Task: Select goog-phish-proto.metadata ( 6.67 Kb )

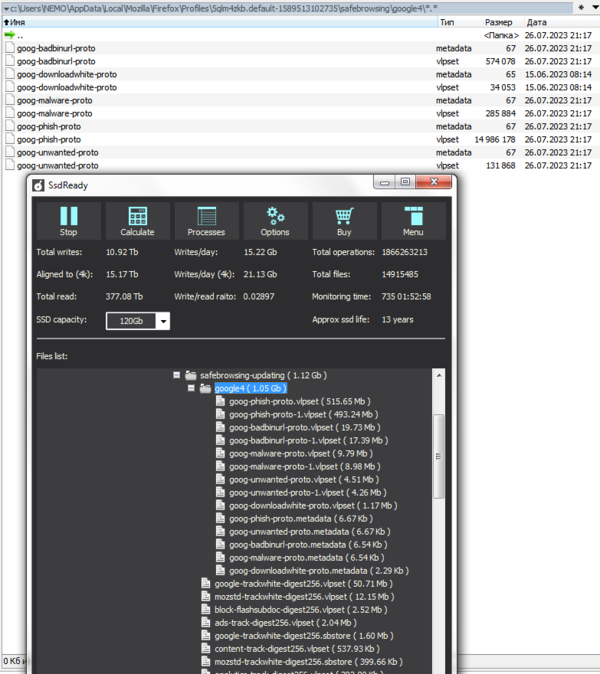Action: (x=301, y=519)
